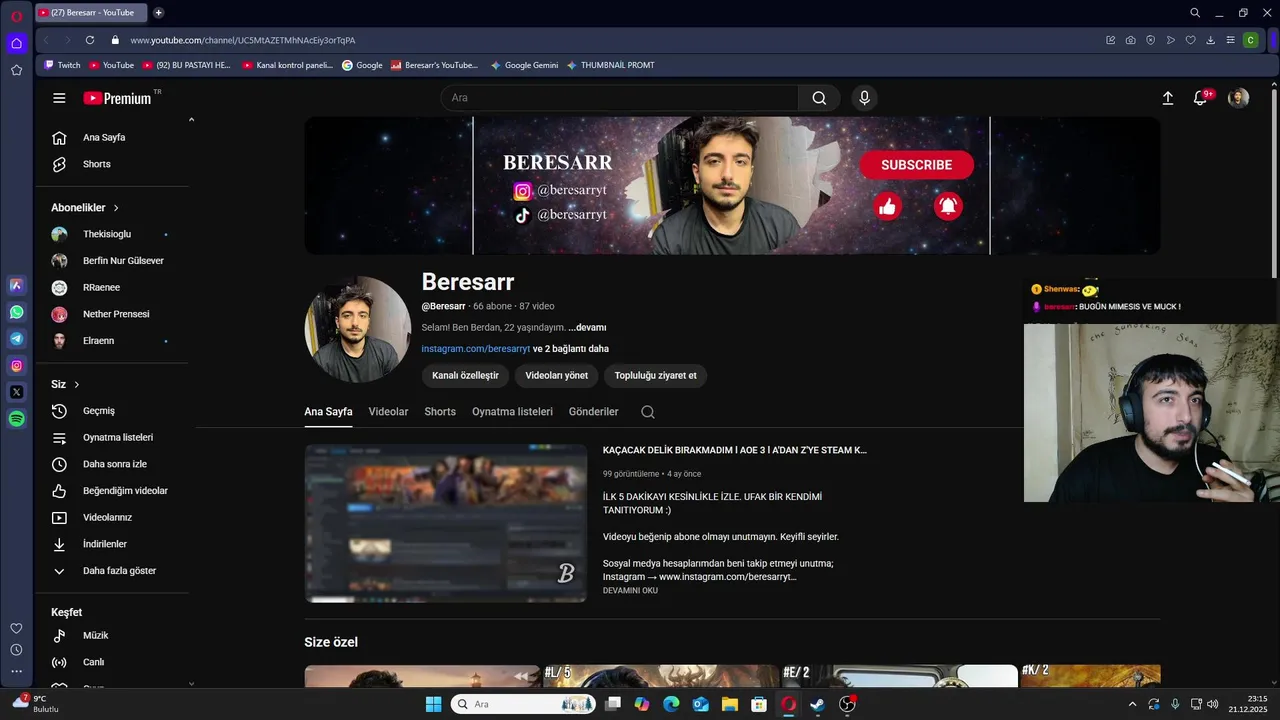Click the search magnifier button
The height and width of the screenshot is (720, 1280).
point(819,98)
